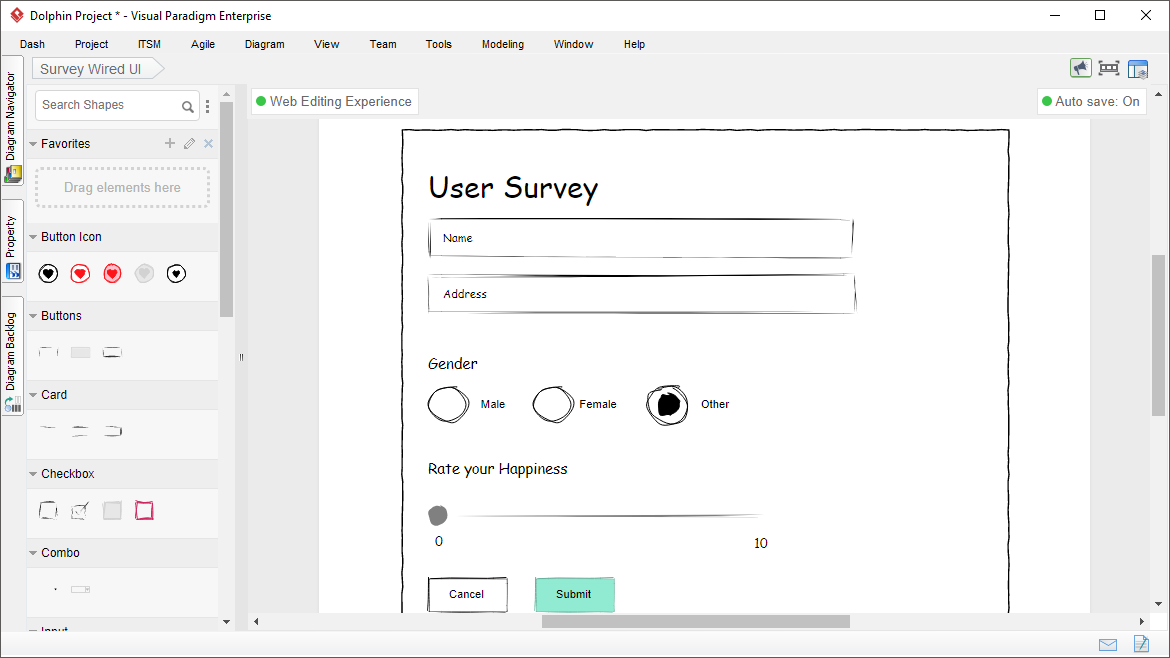Open the Modeling menu
Viewport: 1170px width, 658px height.
coord(503,44)
